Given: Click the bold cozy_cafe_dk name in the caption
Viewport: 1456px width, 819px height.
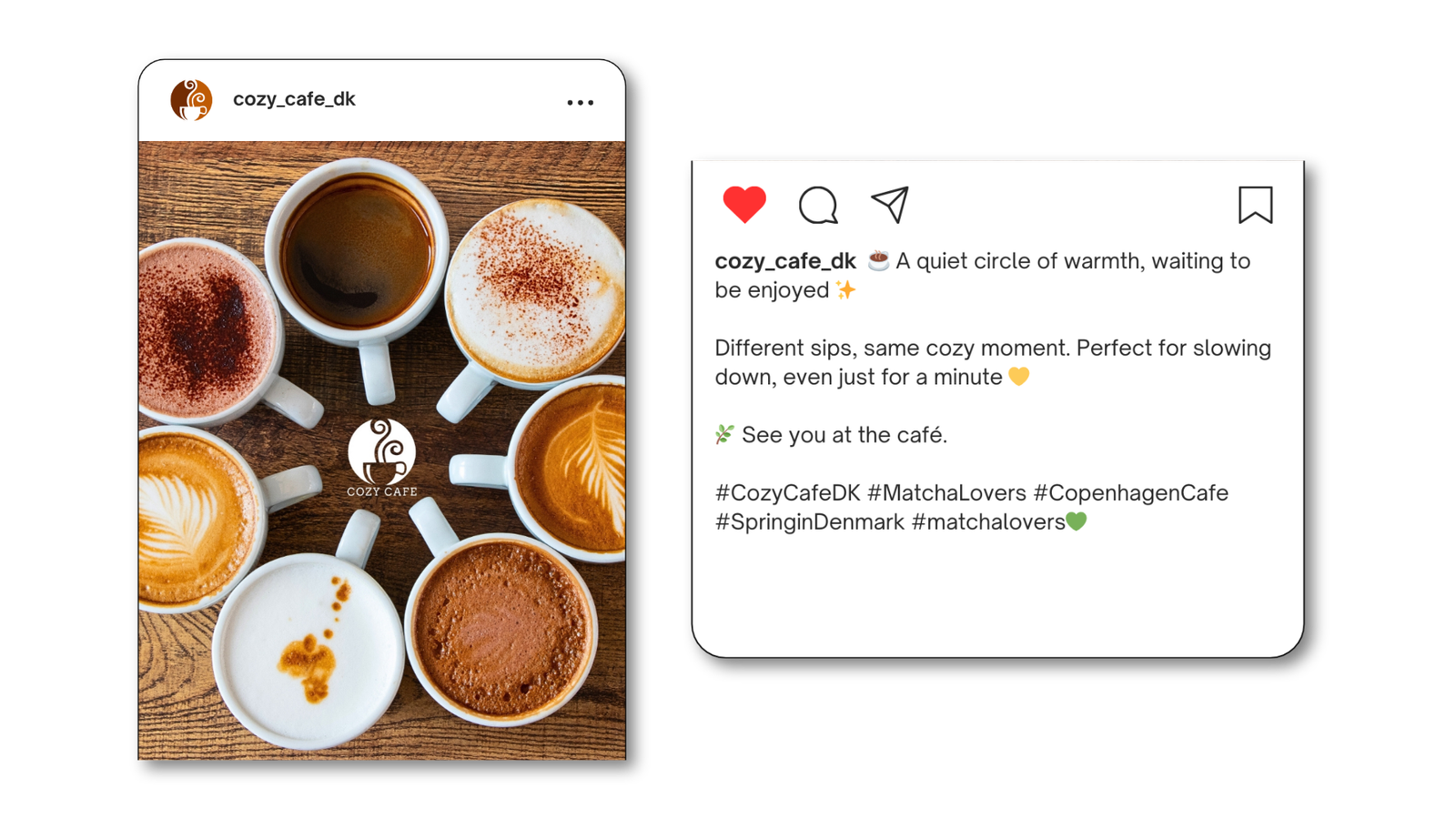Looking at the screenshot, I should coord(785,261).
